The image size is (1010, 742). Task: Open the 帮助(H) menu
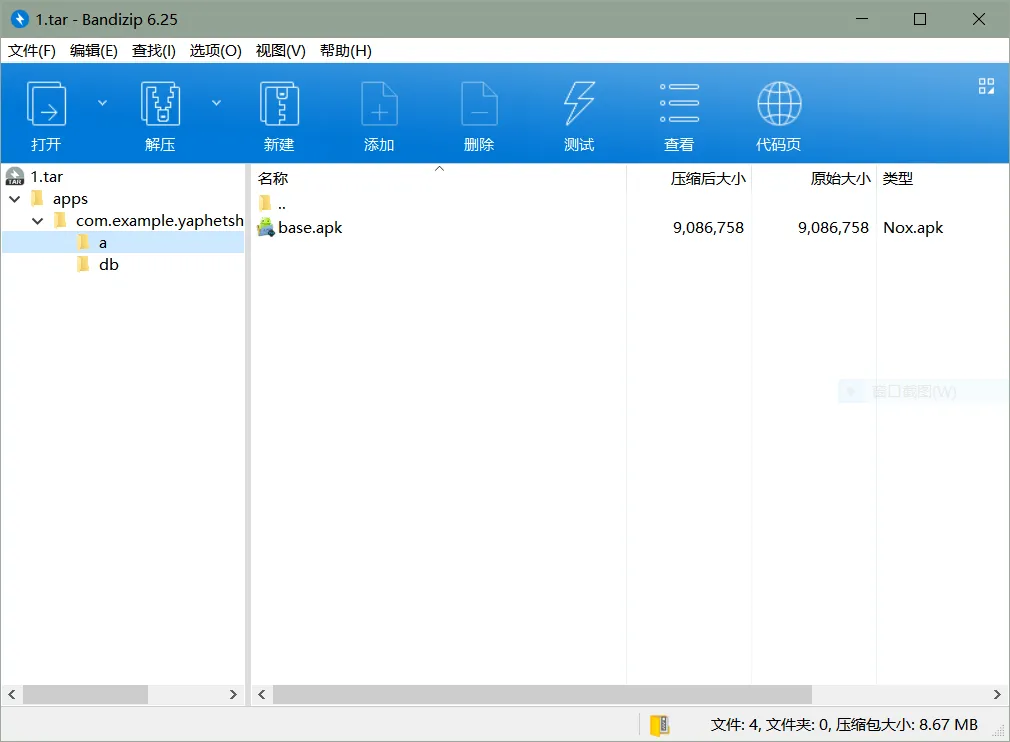[x=346, y=51]
